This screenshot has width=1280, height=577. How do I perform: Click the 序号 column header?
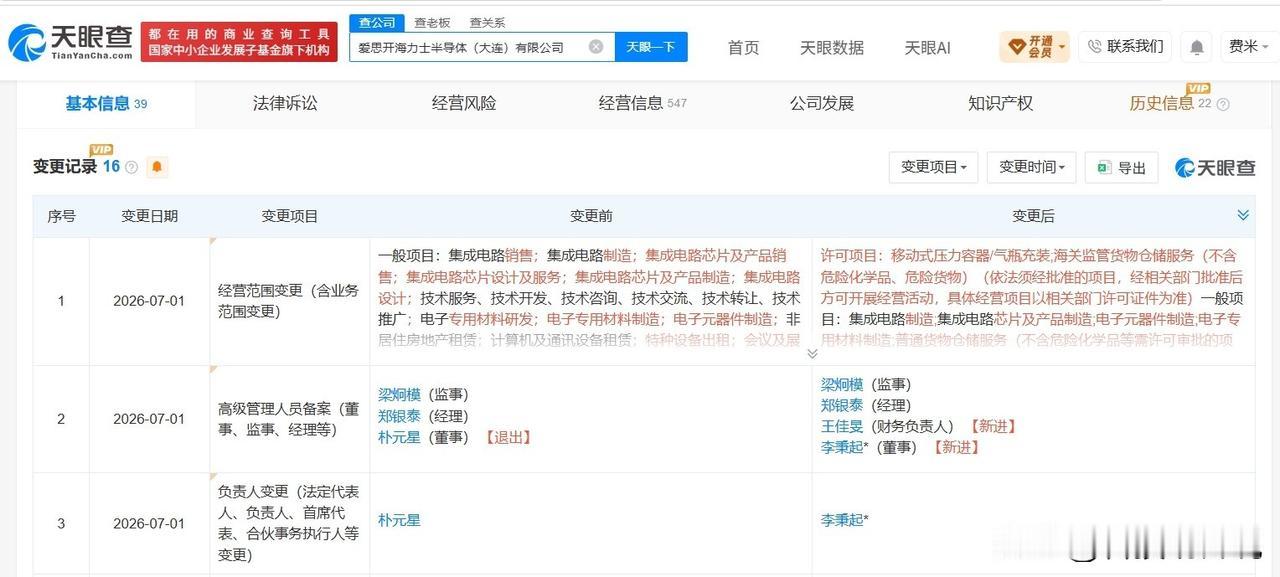tap(61, 216)
